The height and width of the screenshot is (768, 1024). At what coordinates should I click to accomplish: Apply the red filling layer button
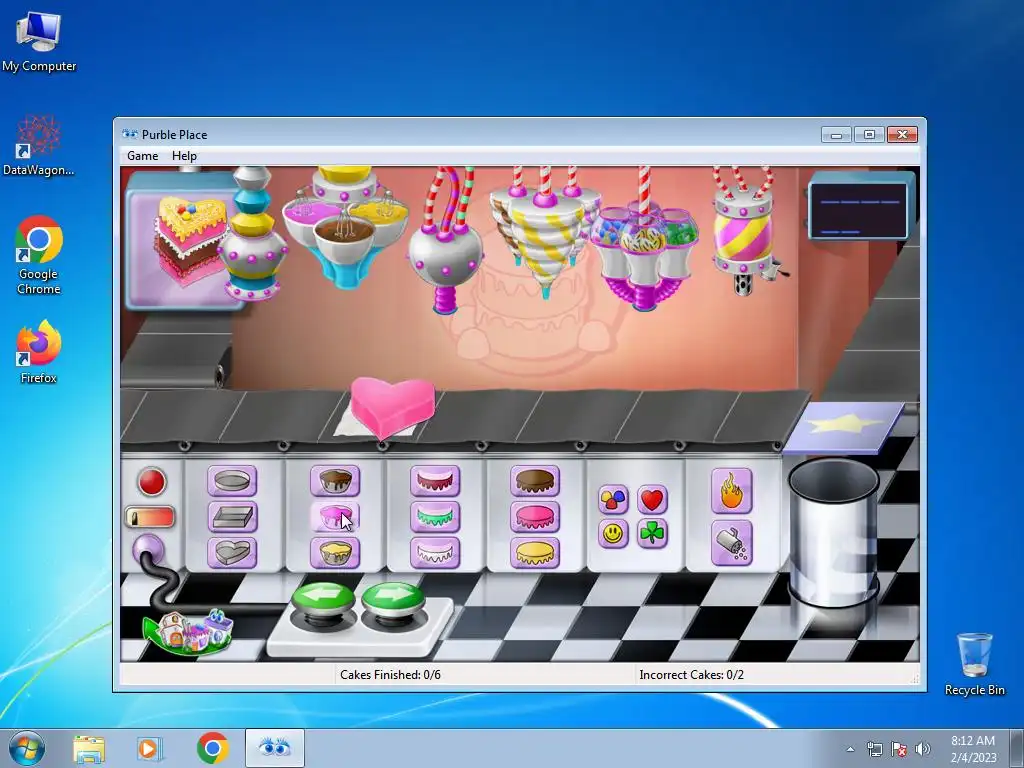[x=435, y=482]
